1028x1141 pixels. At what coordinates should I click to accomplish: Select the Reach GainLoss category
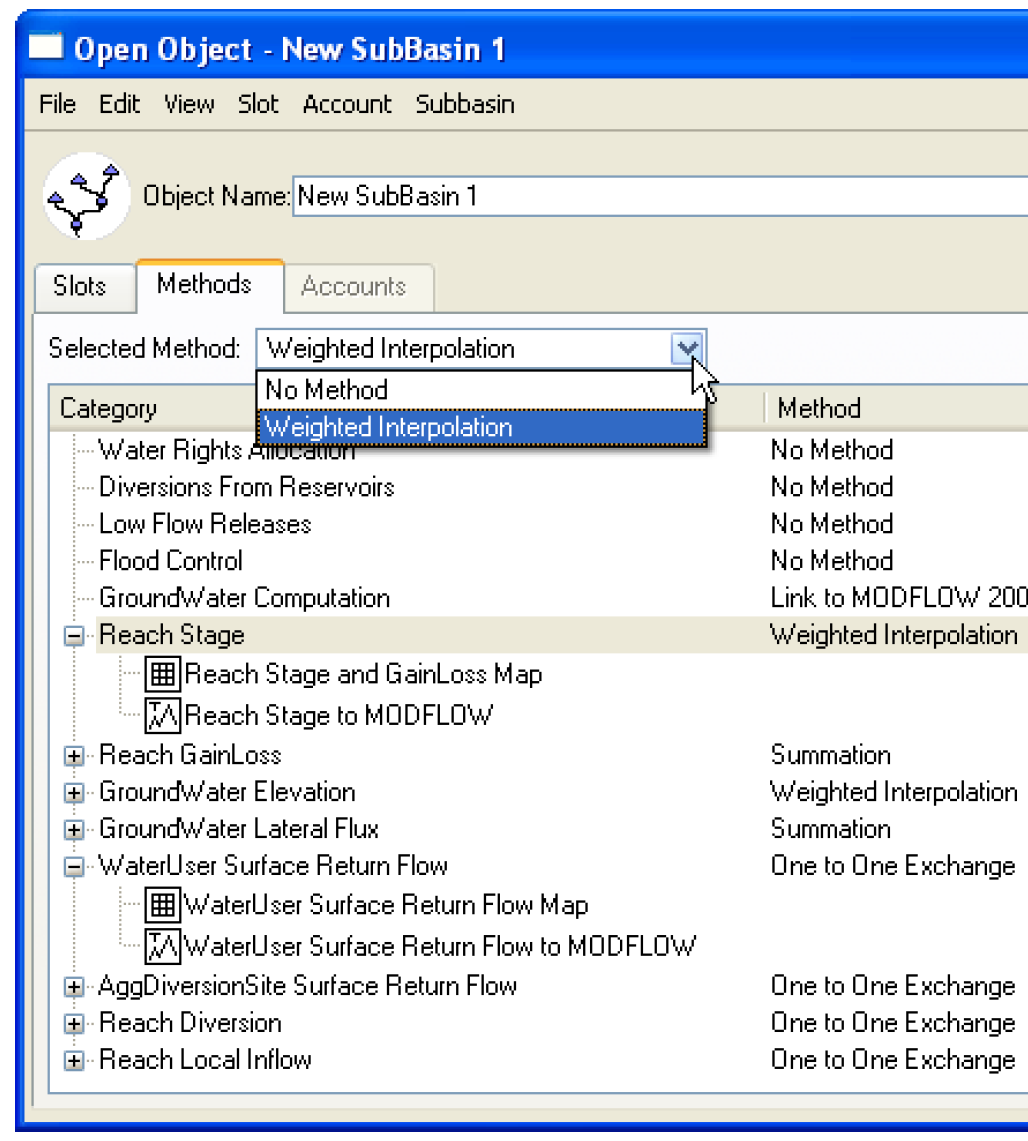click(x=190, y=755)
